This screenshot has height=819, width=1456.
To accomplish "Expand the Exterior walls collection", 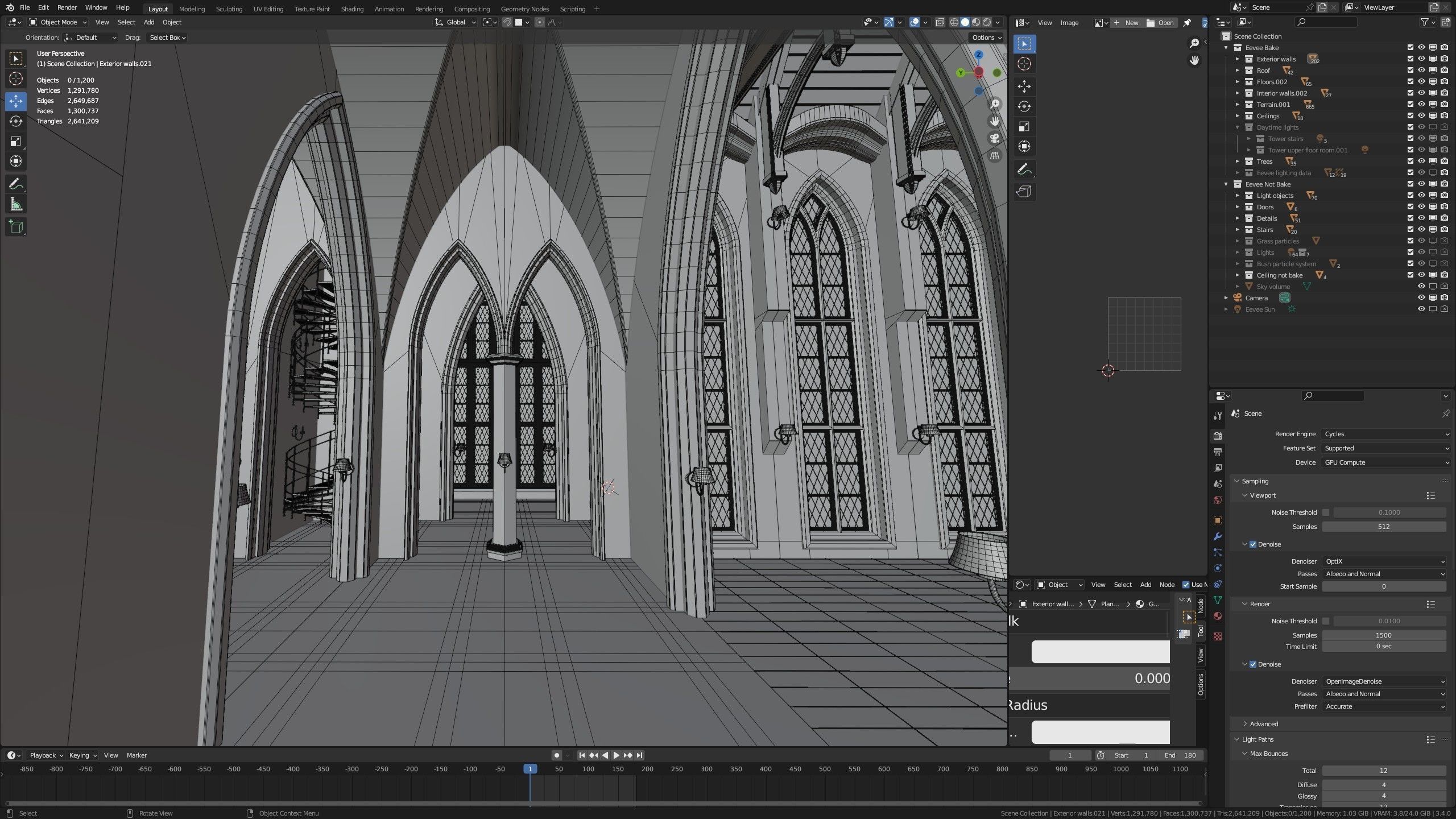I will tap(1237, 59).
